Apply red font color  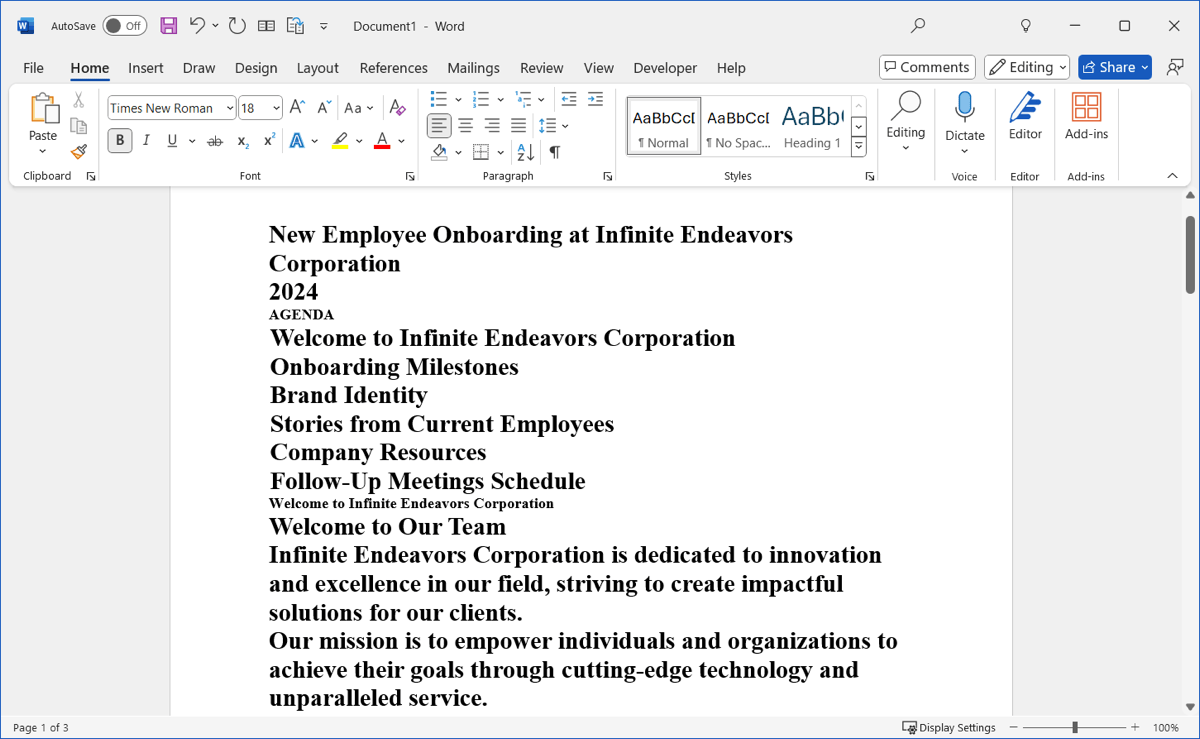381,141
